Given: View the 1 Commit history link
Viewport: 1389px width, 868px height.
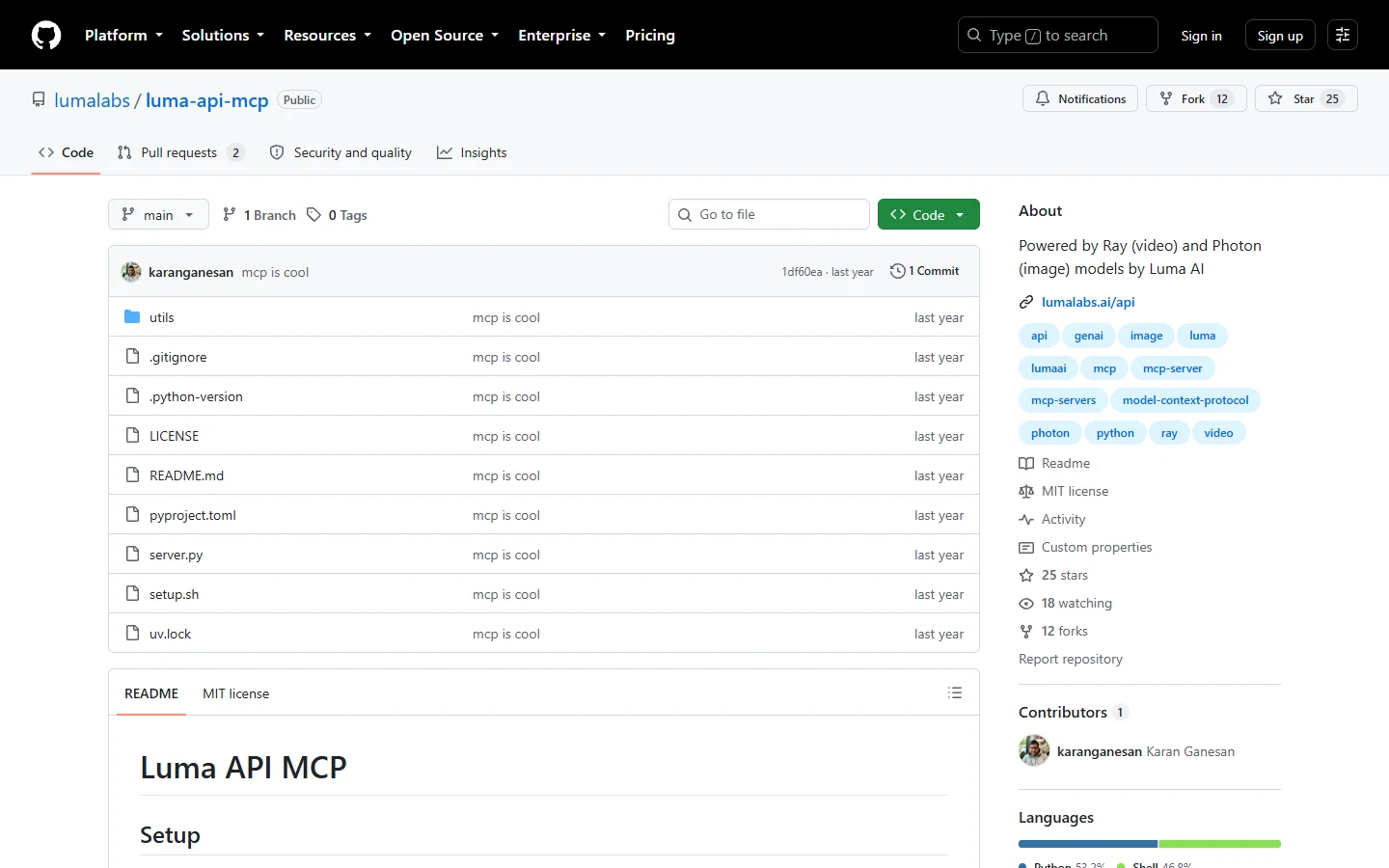Looking at the screenshot, I should click(x=925, y=271).
